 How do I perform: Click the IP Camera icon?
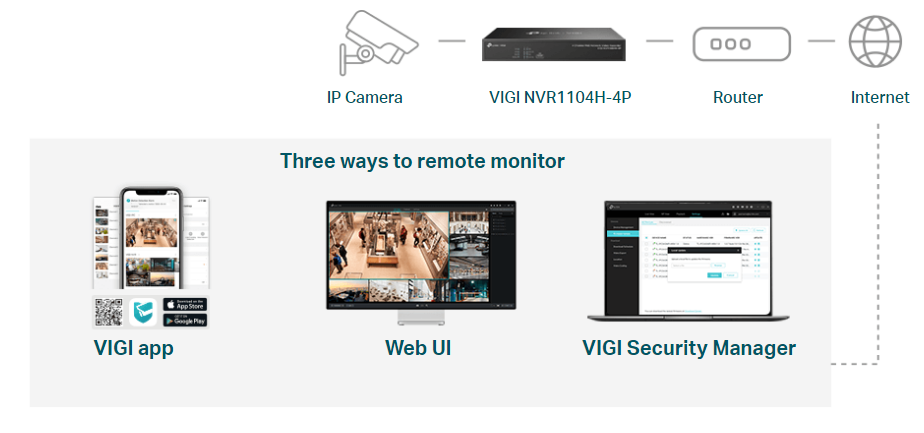click(379, 42)
